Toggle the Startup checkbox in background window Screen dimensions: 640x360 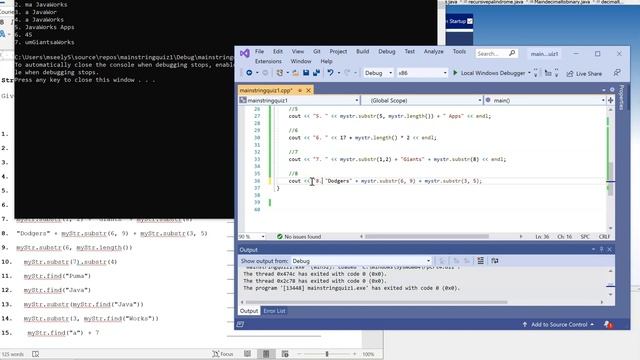click(470, 21)
